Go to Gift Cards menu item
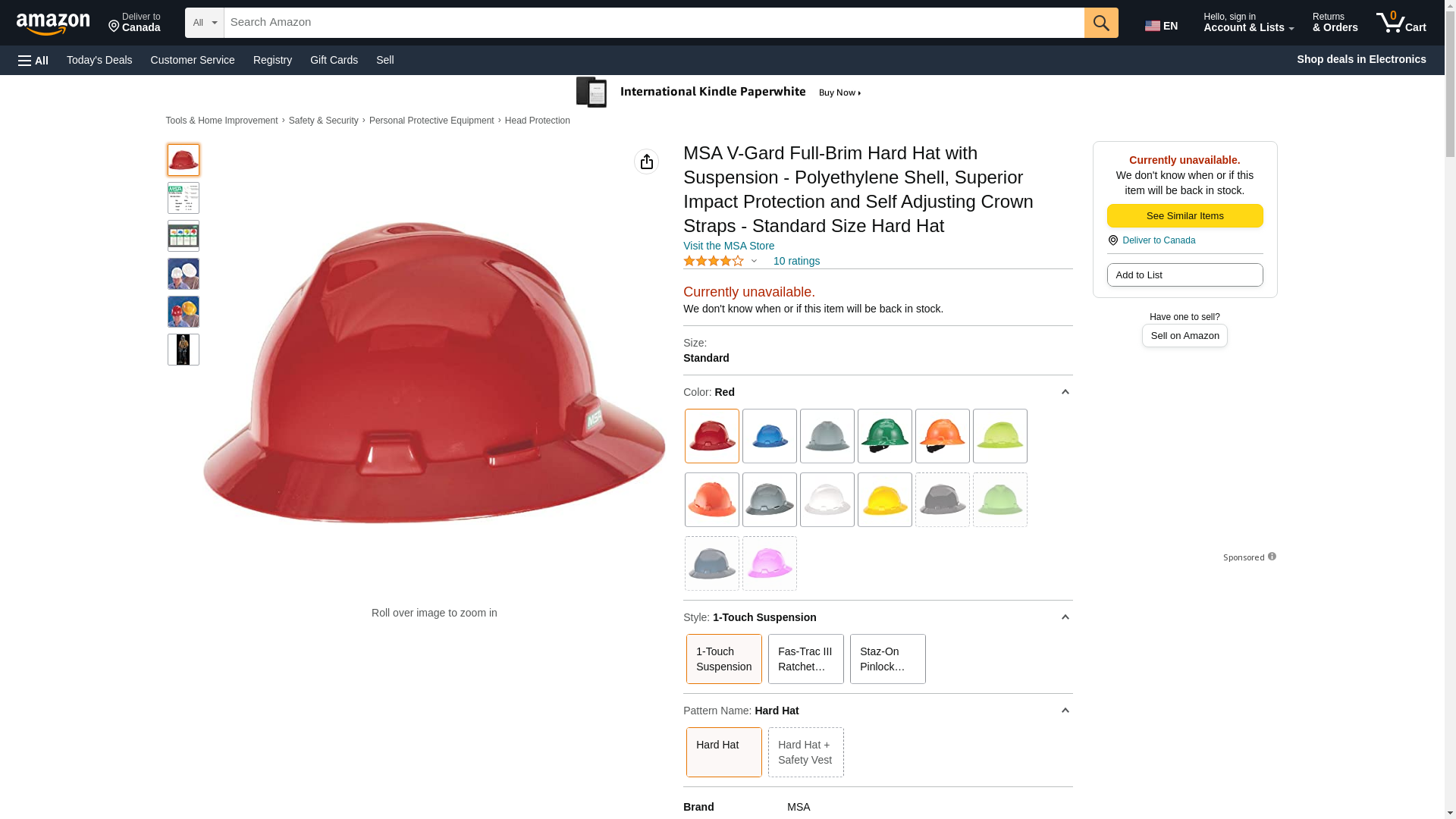This screenshot has width=1456, height=819. click(x=334, y=60)
